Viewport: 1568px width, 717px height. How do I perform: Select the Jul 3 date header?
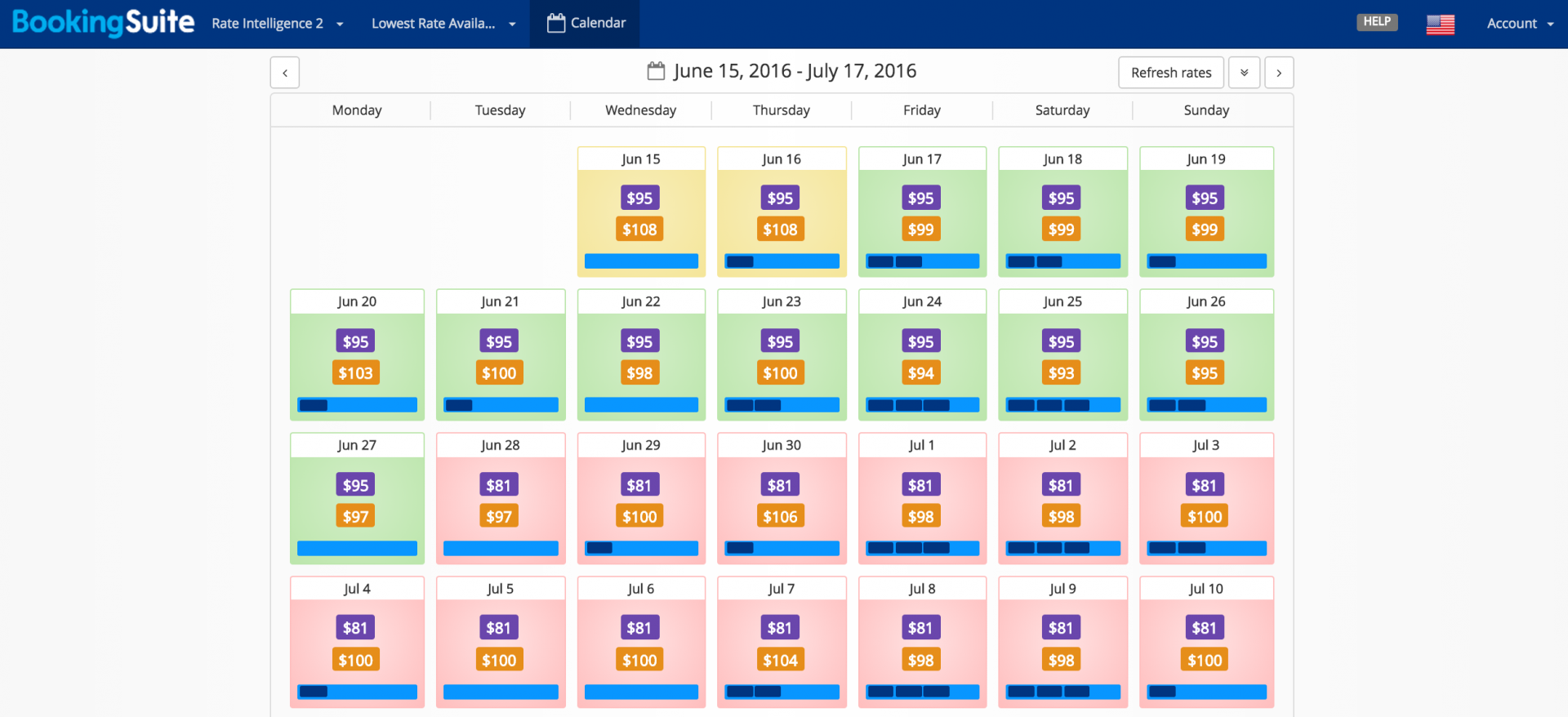[1205, 445]
